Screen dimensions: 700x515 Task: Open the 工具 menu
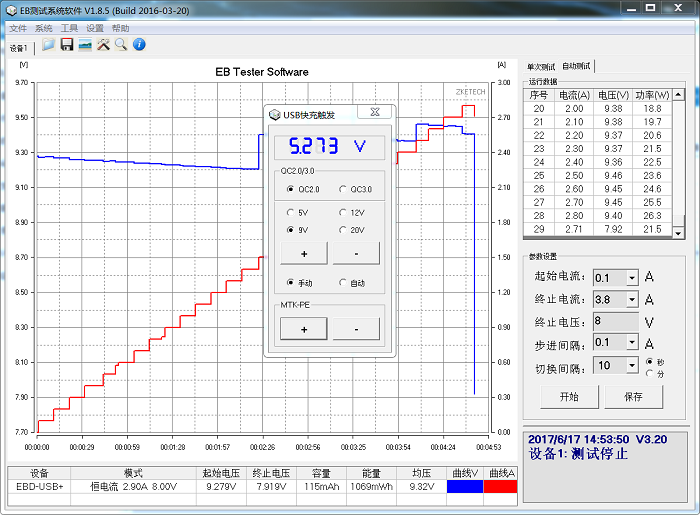pos(69,29)
